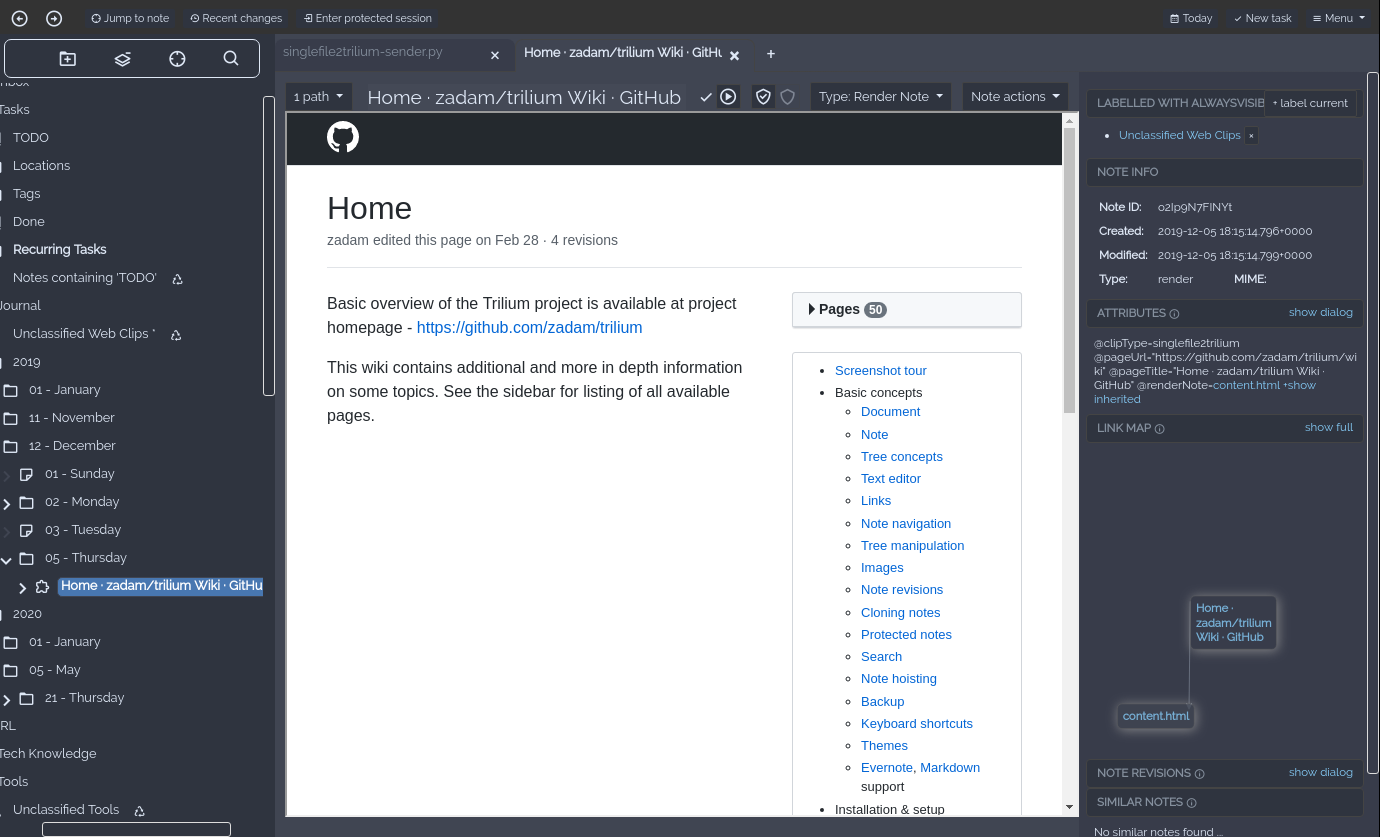Open the Type: Render Note dropdown

(x=881, y=97)
